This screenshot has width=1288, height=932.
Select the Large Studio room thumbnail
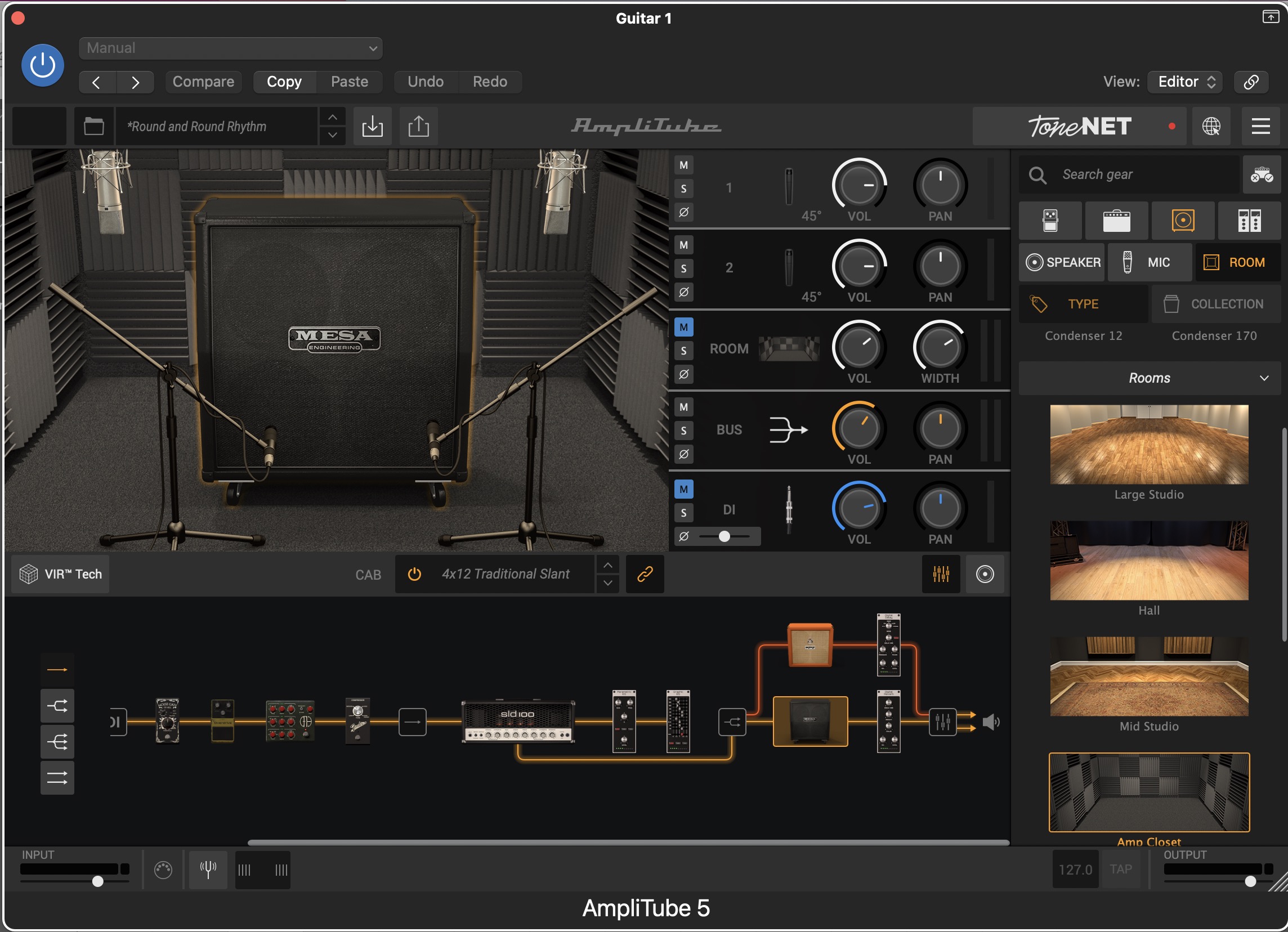coord(1149,445)
